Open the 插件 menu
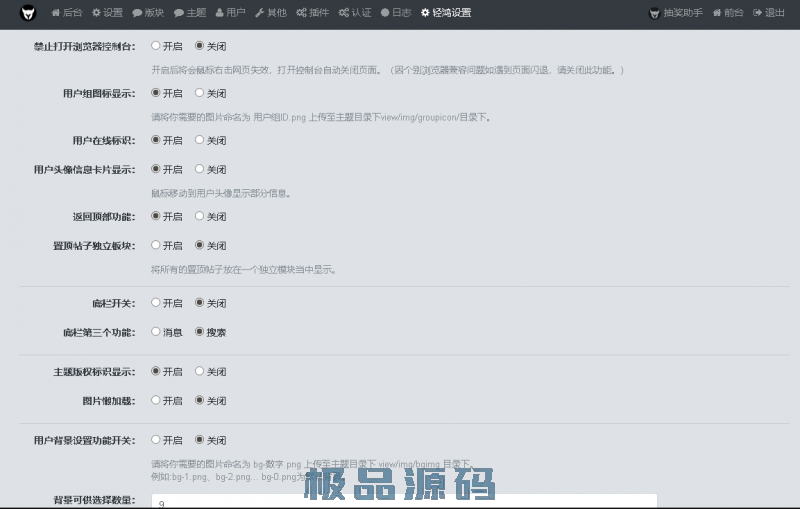800x509 pixels. [313, 13]
